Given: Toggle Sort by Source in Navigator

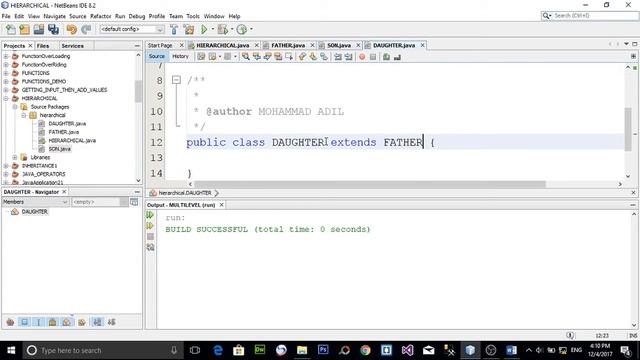Looking at the screenshot, I should pyautogui.click(x=111, y=322).
